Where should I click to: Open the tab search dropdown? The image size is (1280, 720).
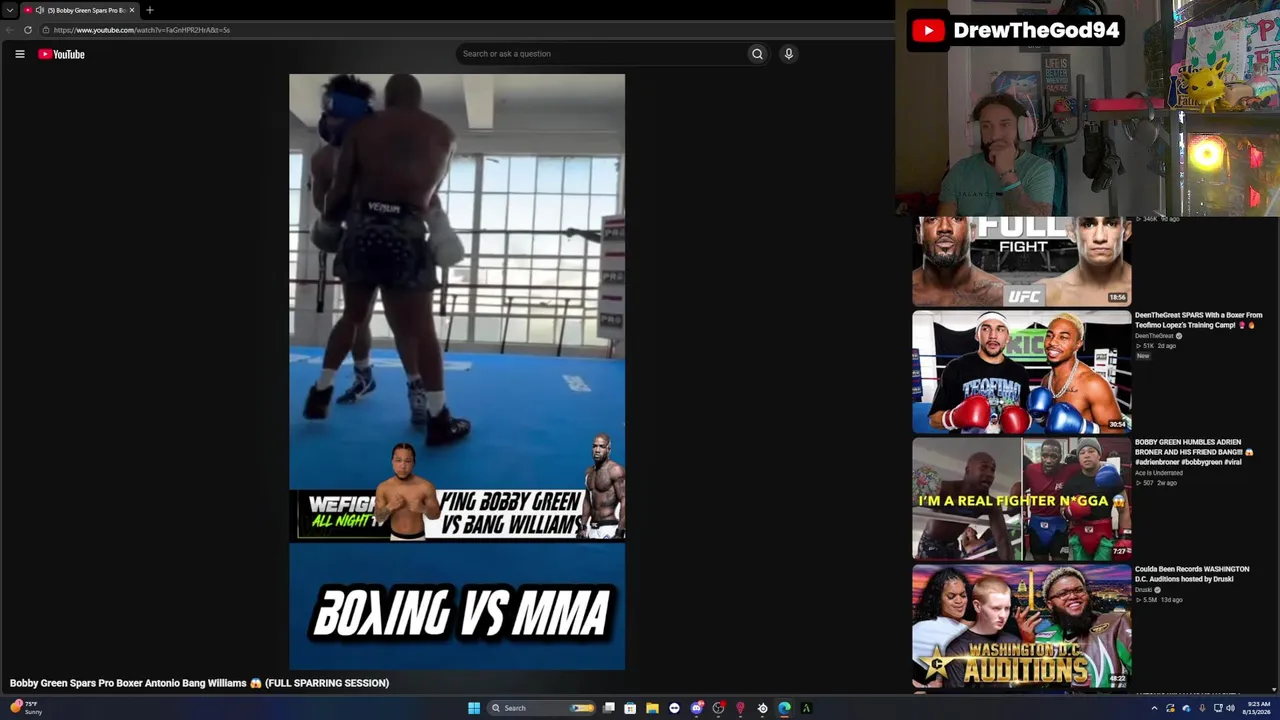[x=10, y=10]
